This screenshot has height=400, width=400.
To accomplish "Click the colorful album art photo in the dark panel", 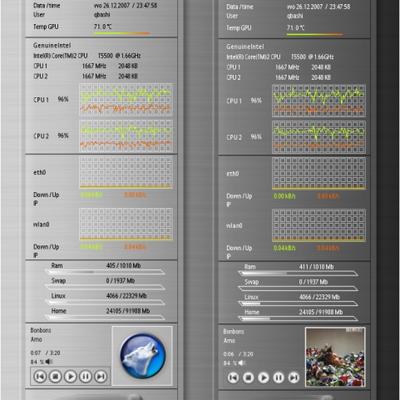I will click(x=335, y=357).
